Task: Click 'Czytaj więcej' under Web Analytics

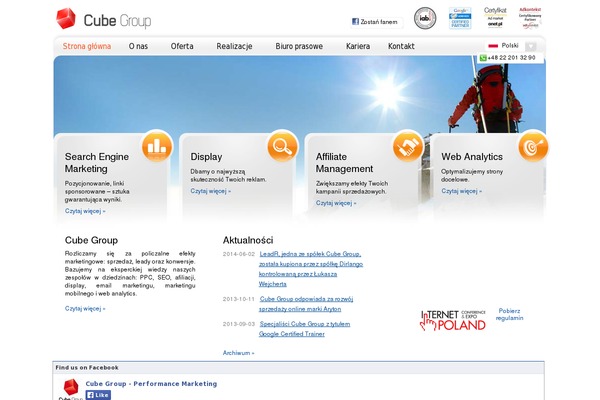Action: [x=461, y=191]
